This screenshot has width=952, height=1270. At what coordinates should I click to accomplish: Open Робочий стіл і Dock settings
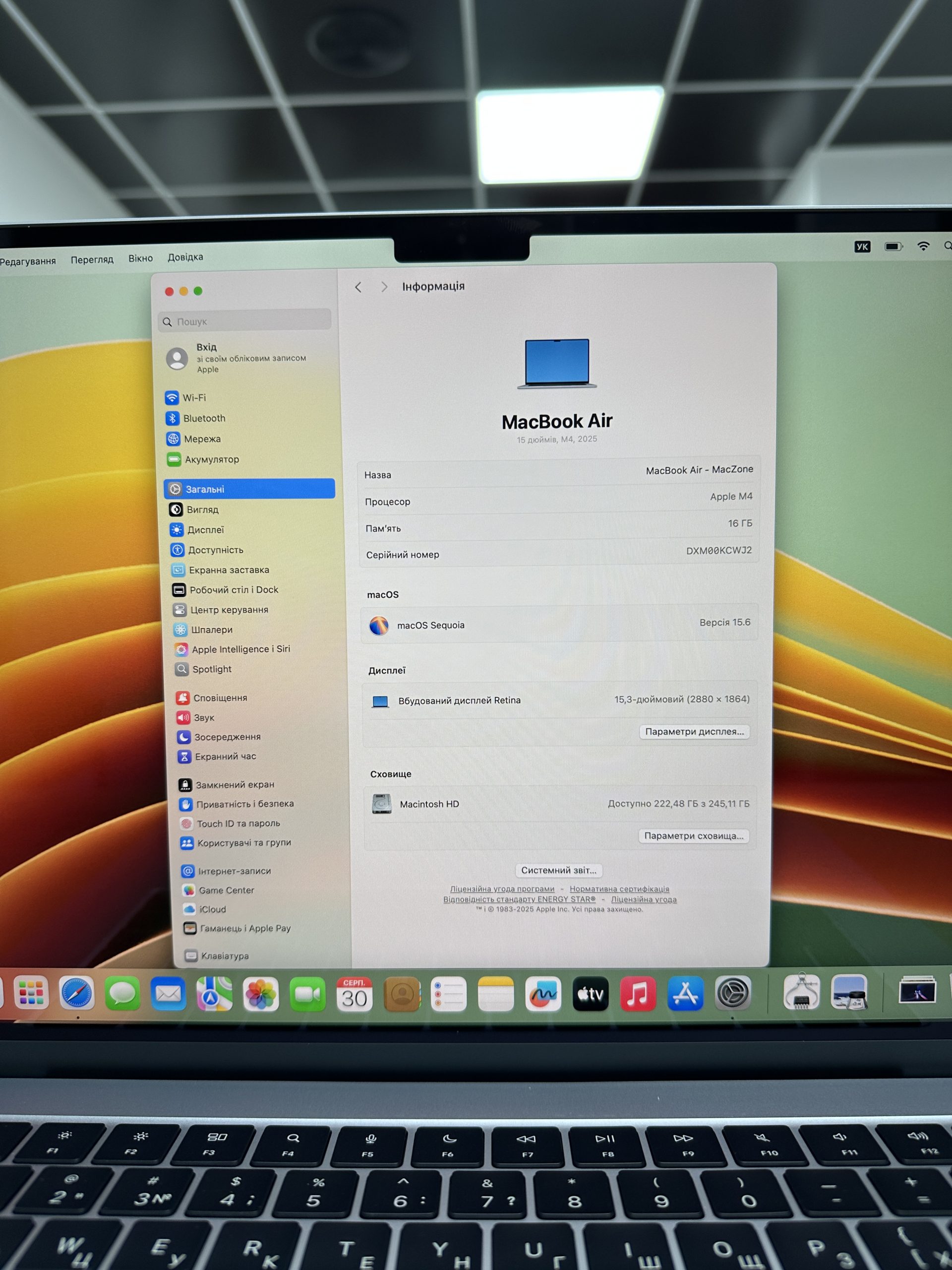(226, 590)
